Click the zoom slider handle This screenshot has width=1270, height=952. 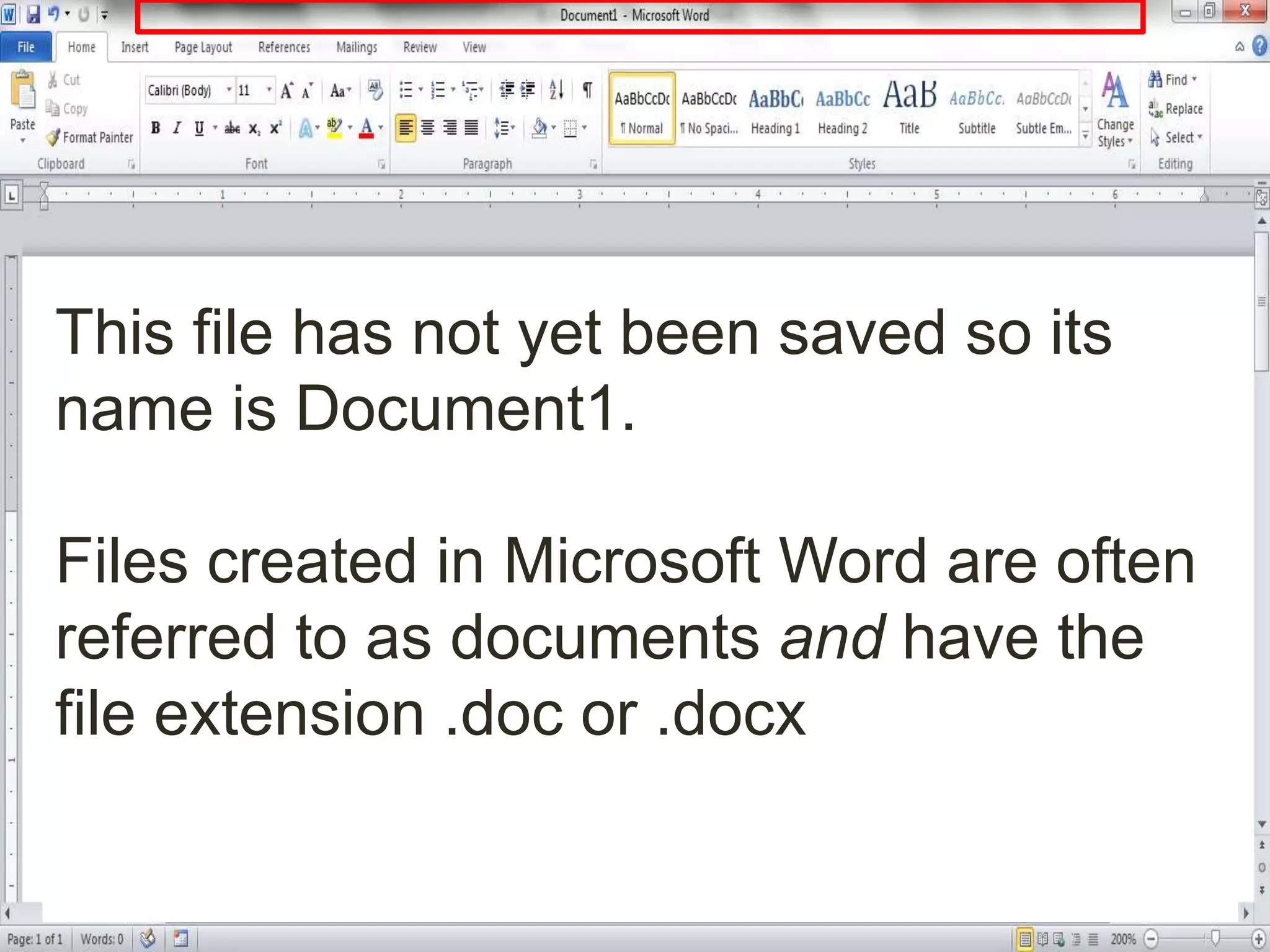click(x=1215, y=938)
